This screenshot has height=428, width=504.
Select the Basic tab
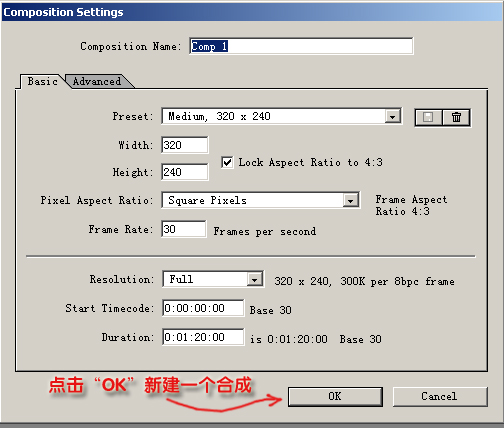(x=42, y=81)
